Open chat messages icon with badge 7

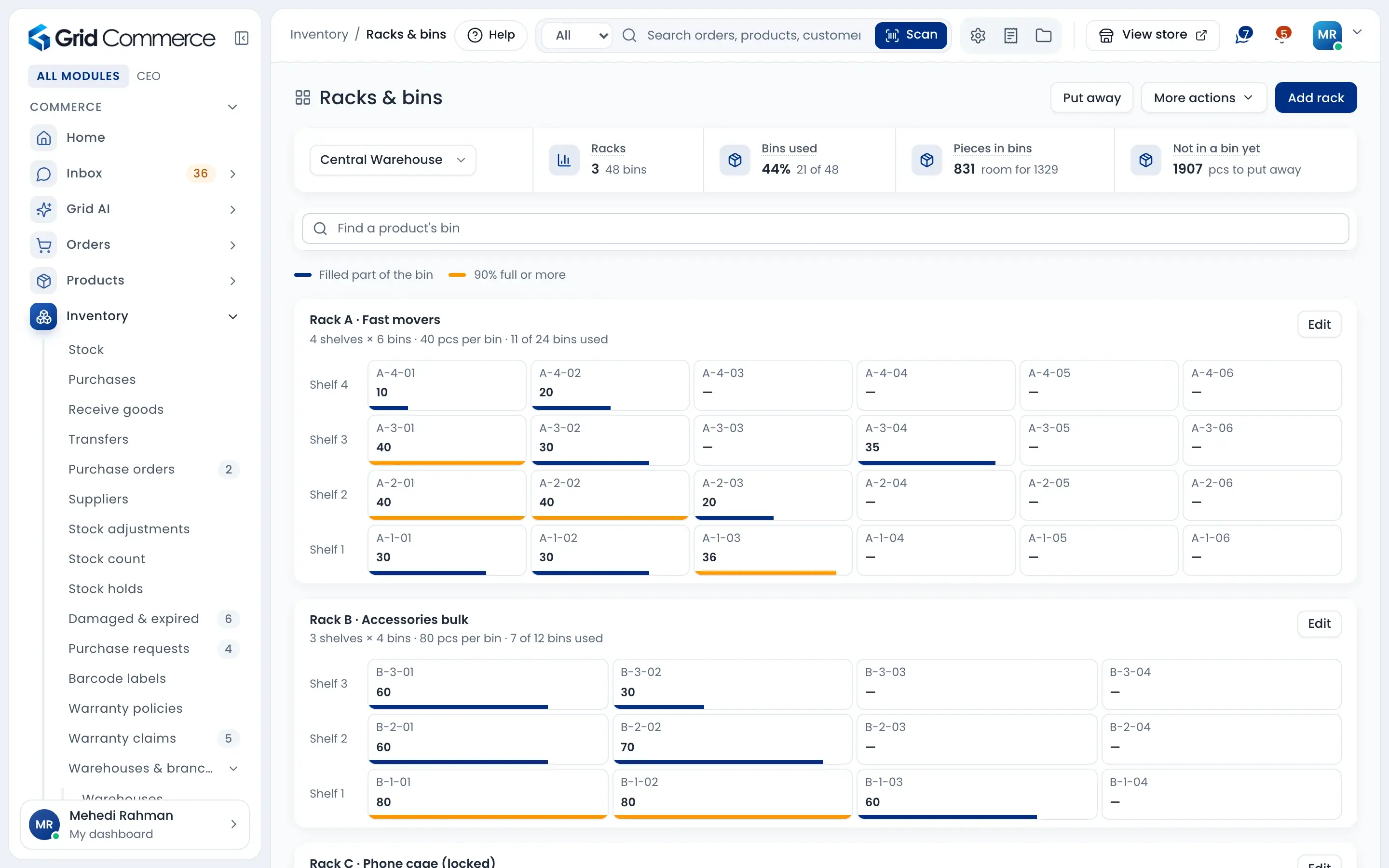click(x=1243, y=35)
